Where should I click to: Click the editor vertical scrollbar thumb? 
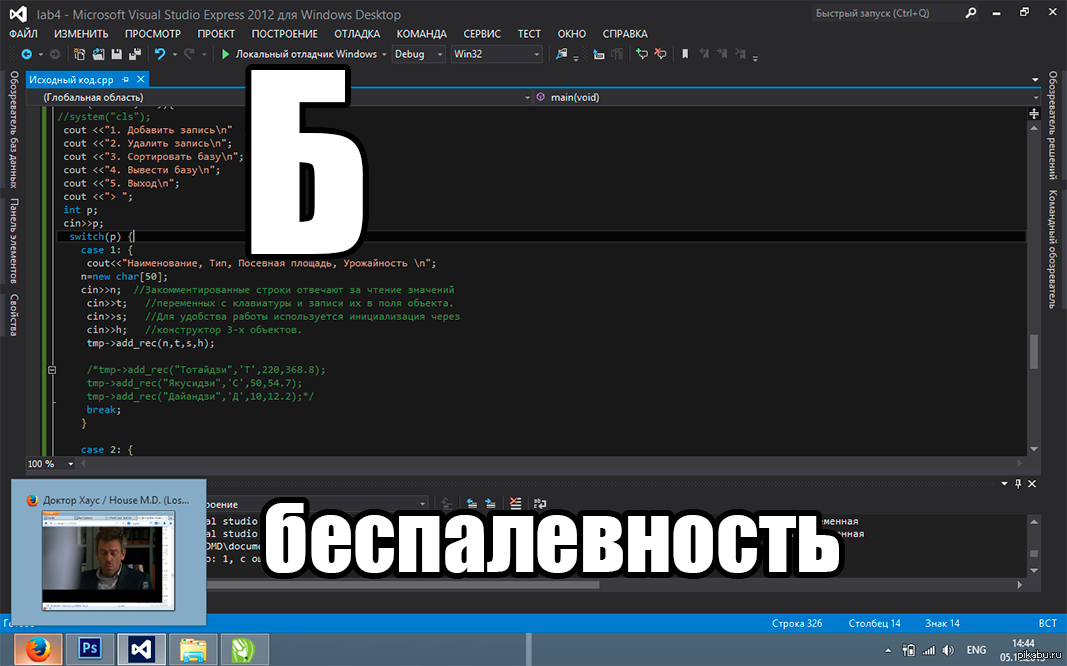tap(1034, 351)
